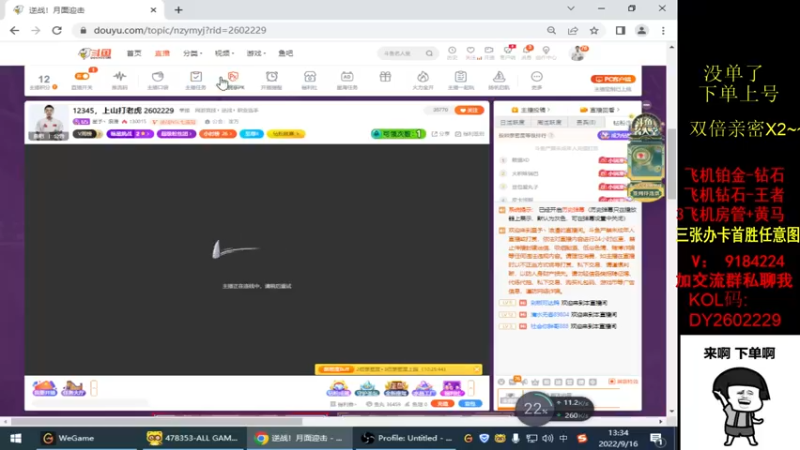Click the streamer avatar thumbnail

pyautogui.click(x=48, y=122)
